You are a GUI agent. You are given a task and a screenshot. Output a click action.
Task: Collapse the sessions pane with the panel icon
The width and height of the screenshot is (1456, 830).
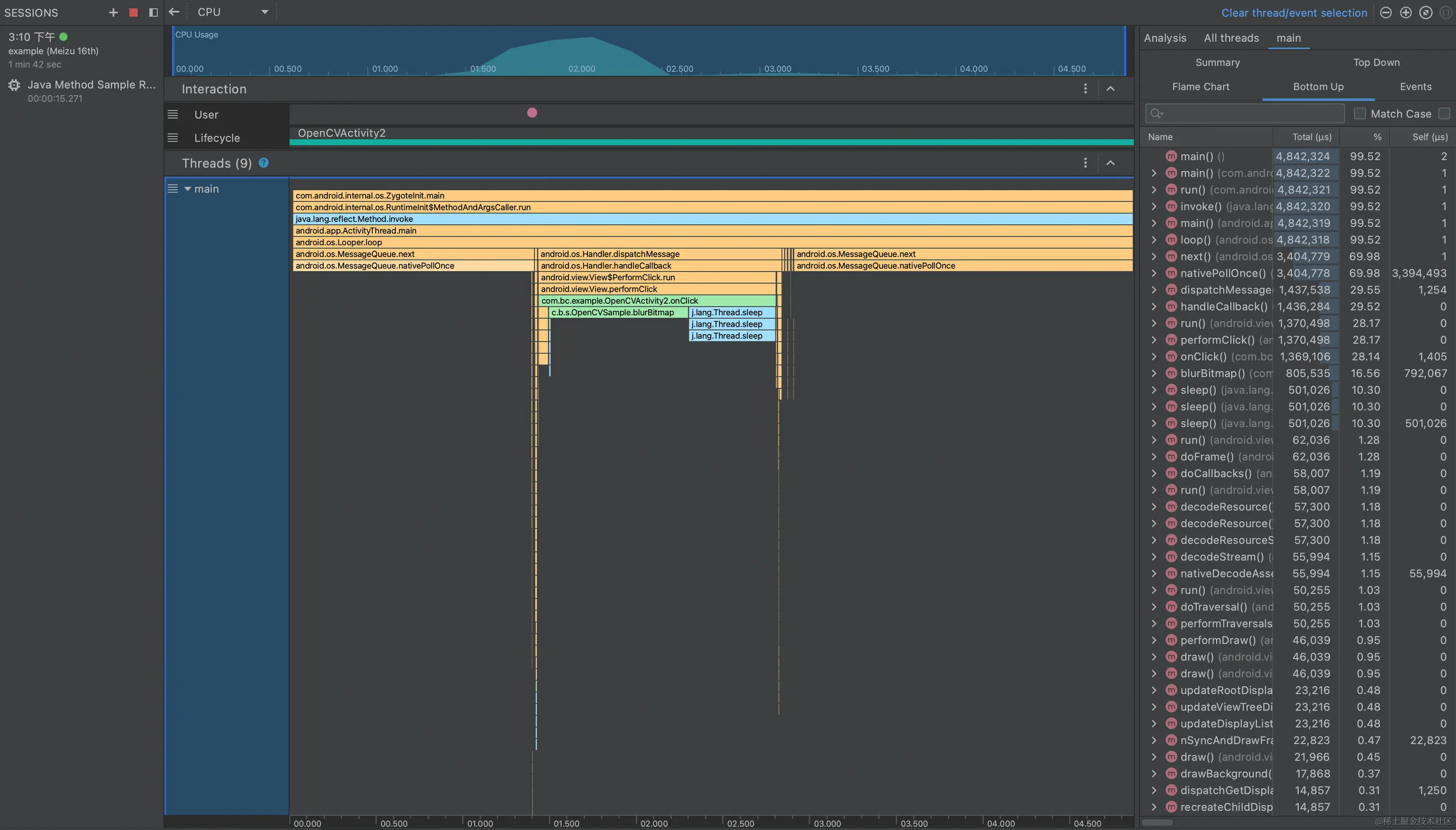[154, 13]
